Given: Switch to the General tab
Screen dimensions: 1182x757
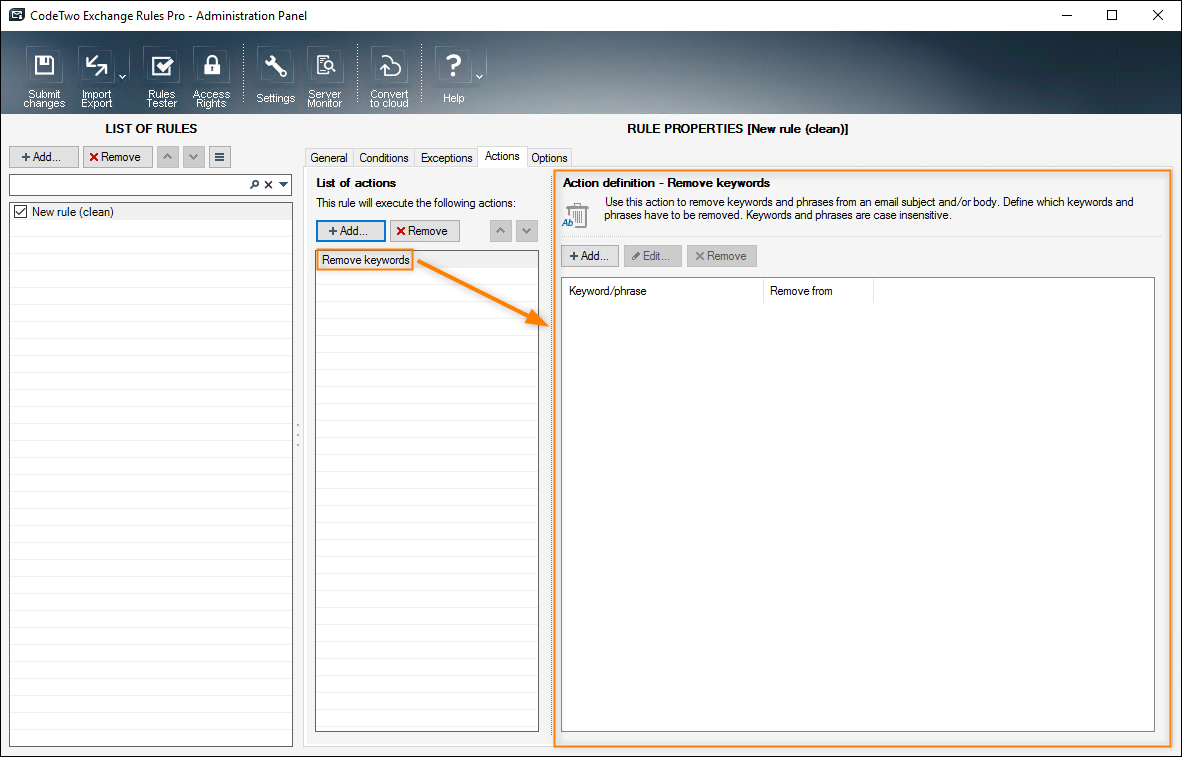Looking at the screenshot, I should coord(329,158).
